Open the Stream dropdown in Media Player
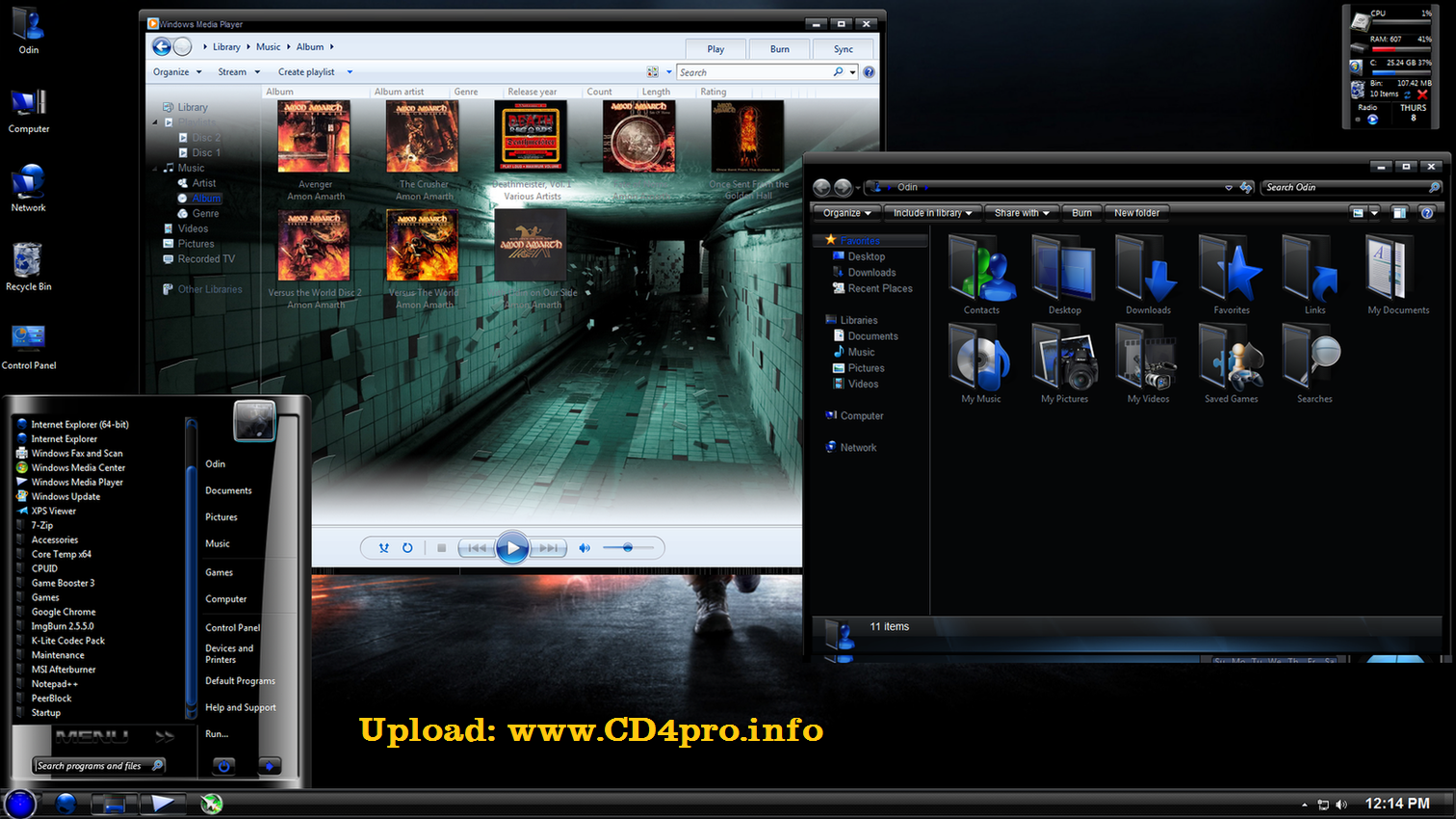 [239, 72]
